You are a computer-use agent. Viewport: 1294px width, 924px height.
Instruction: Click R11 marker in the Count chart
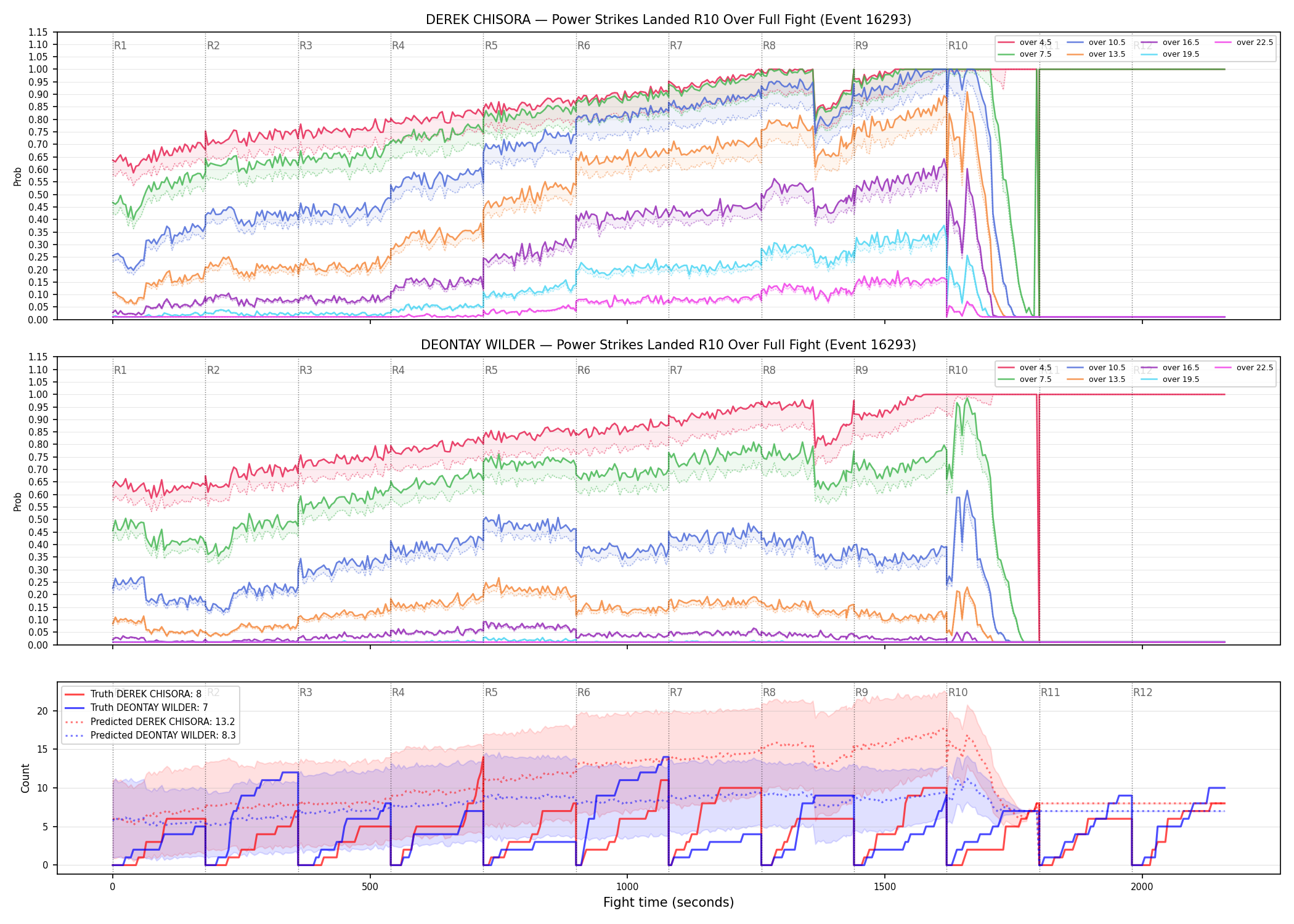point(1051,692)
